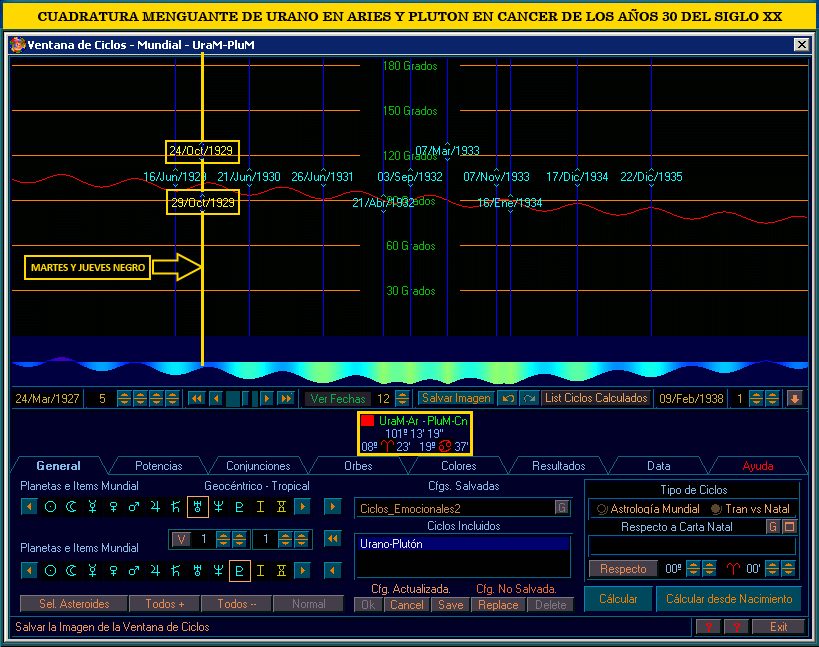Viewport: 819px width, 647px height.
Task: Click the first minutes stepper after 00'
Action: pos(772,568)
